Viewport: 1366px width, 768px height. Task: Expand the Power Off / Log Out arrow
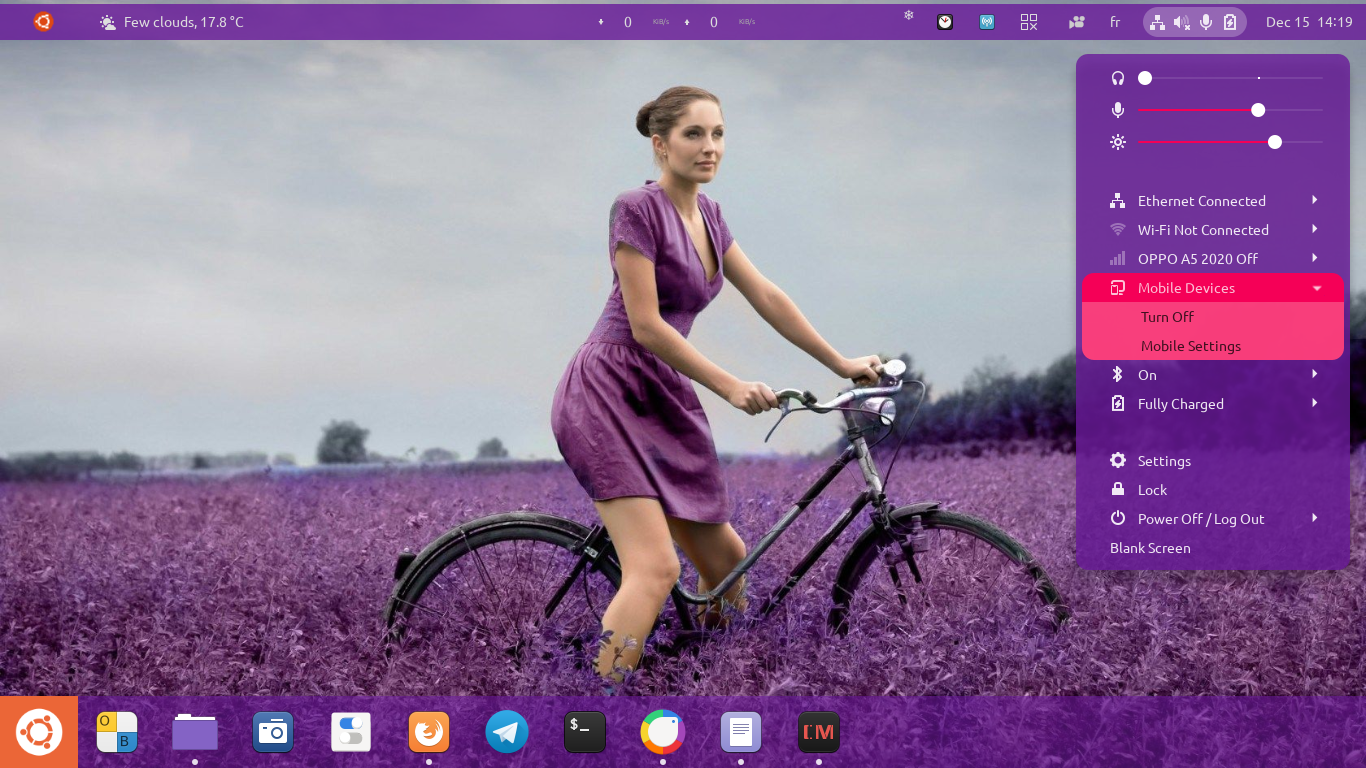tap(1315, 518)
